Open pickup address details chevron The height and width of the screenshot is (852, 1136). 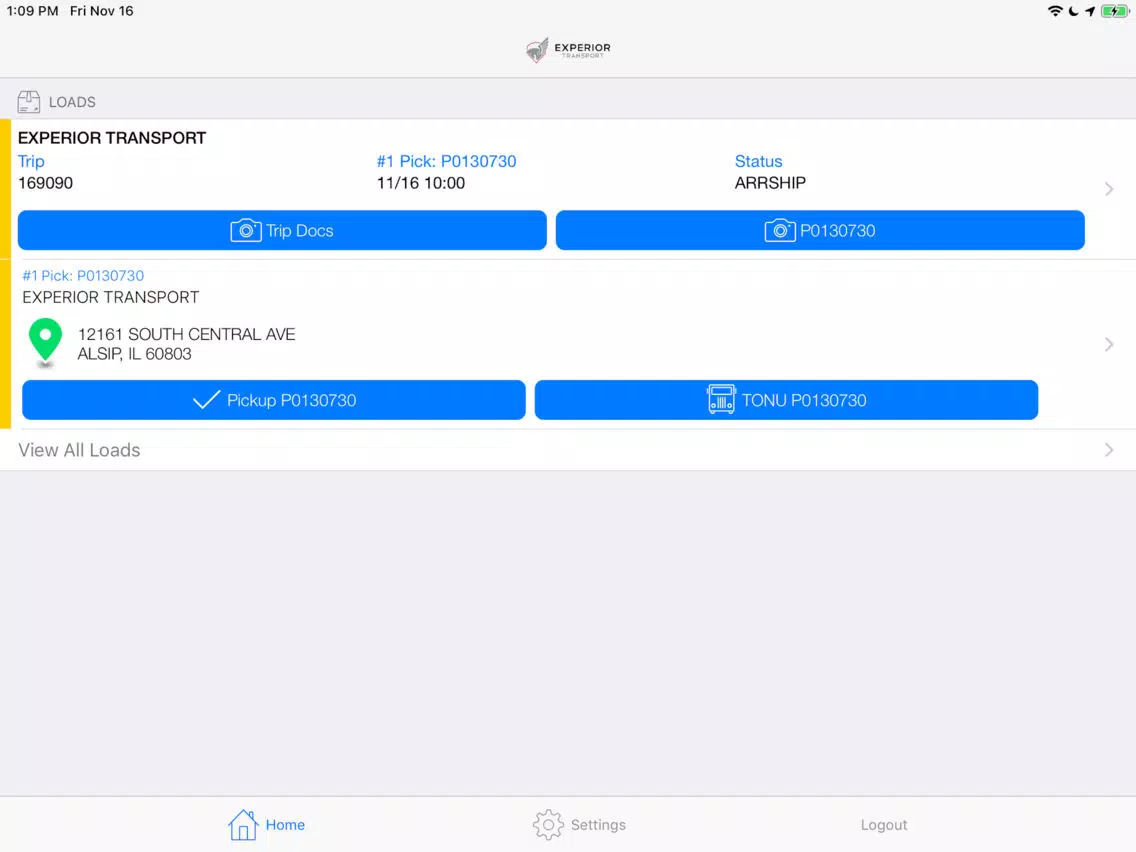[x=1108, y=344]
